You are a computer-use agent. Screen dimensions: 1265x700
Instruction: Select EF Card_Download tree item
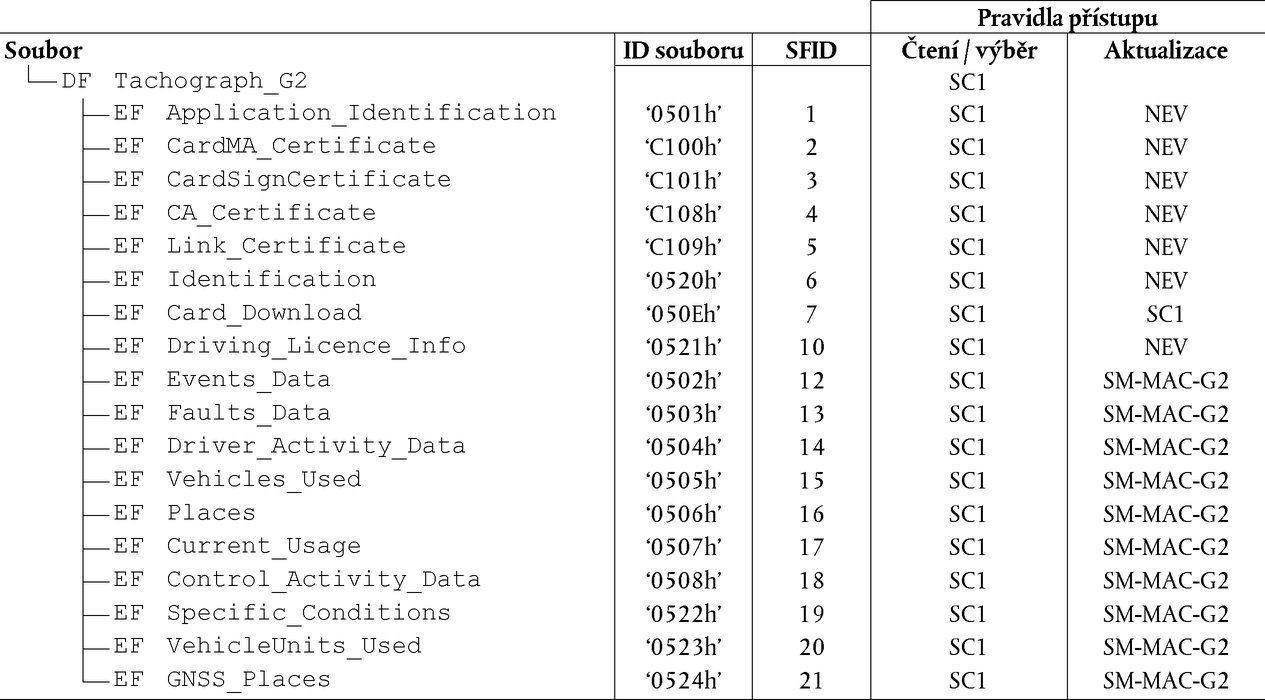coord(237,313)
